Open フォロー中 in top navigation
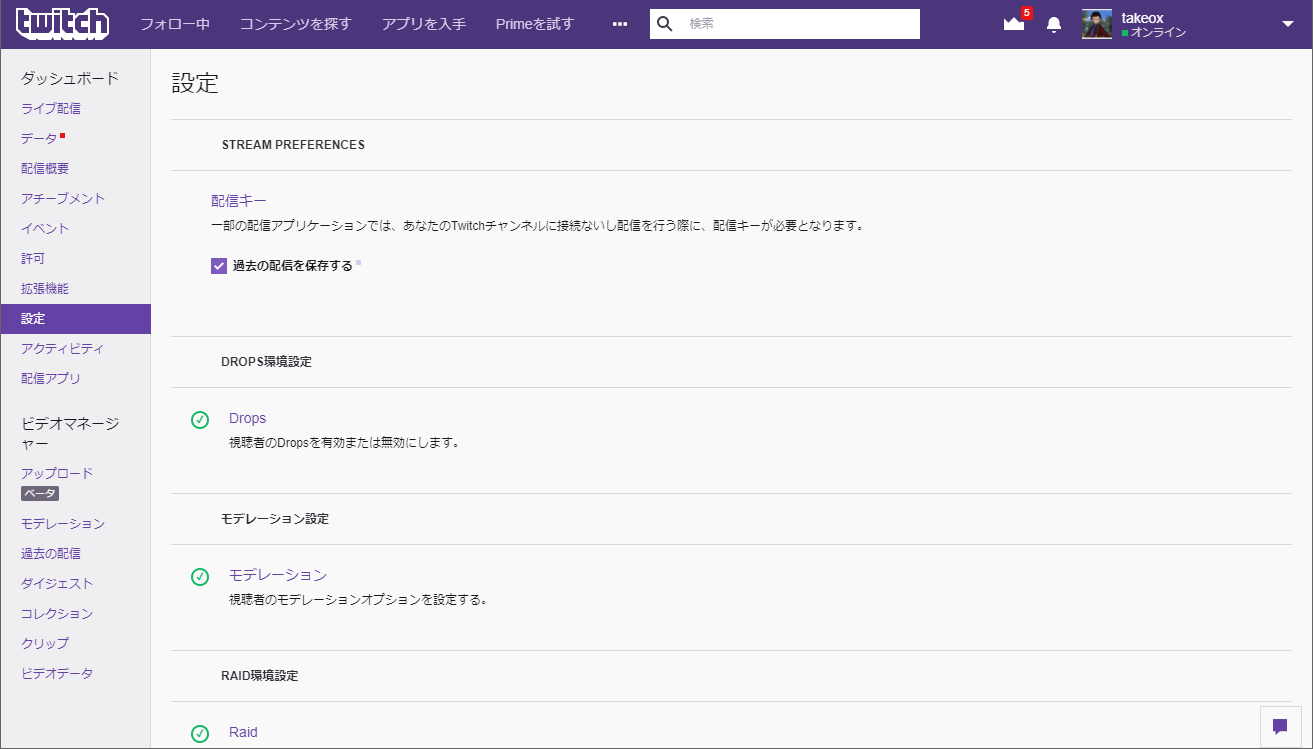The image size is (1313, 749). 175,24
